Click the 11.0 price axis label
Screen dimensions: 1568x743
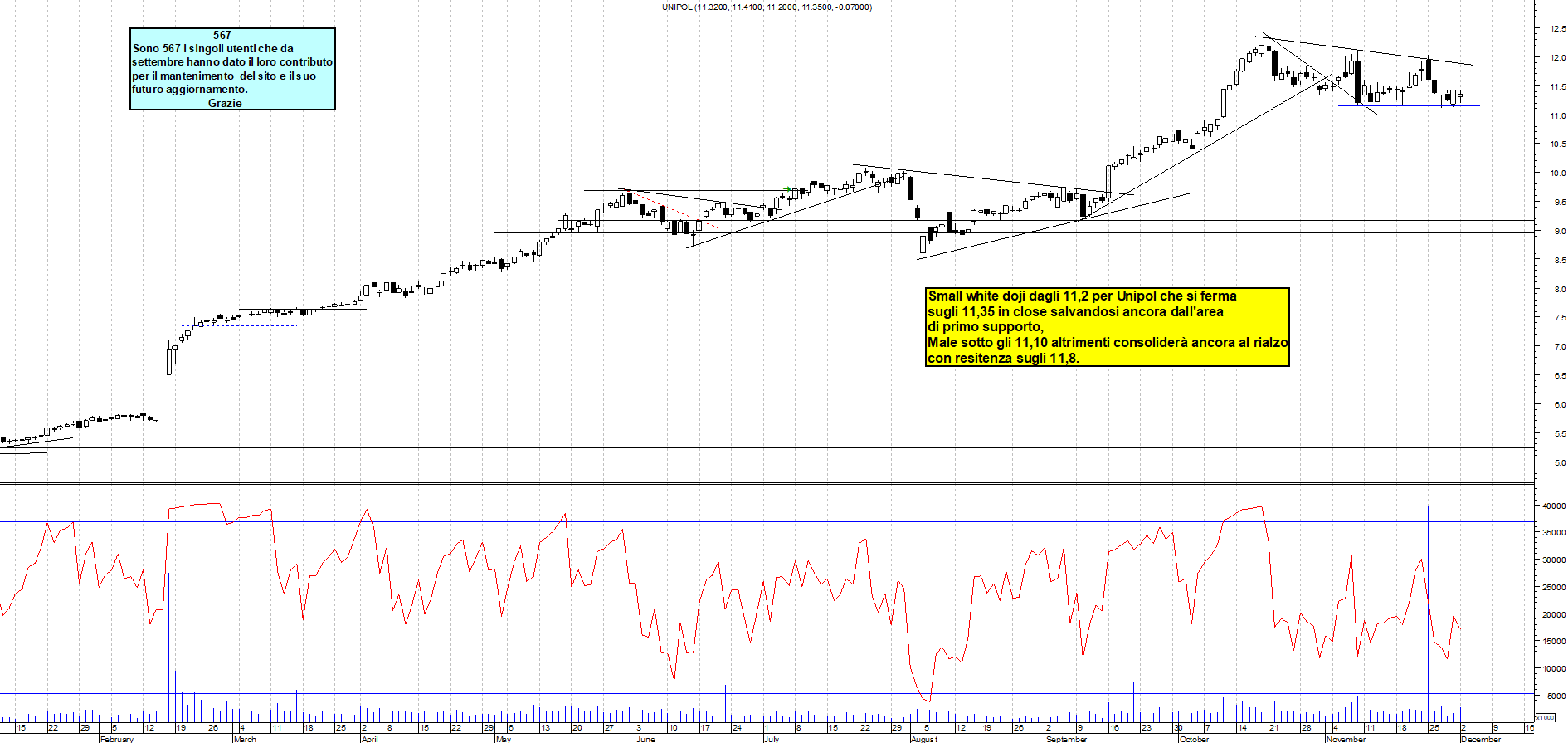(1558, 116)
